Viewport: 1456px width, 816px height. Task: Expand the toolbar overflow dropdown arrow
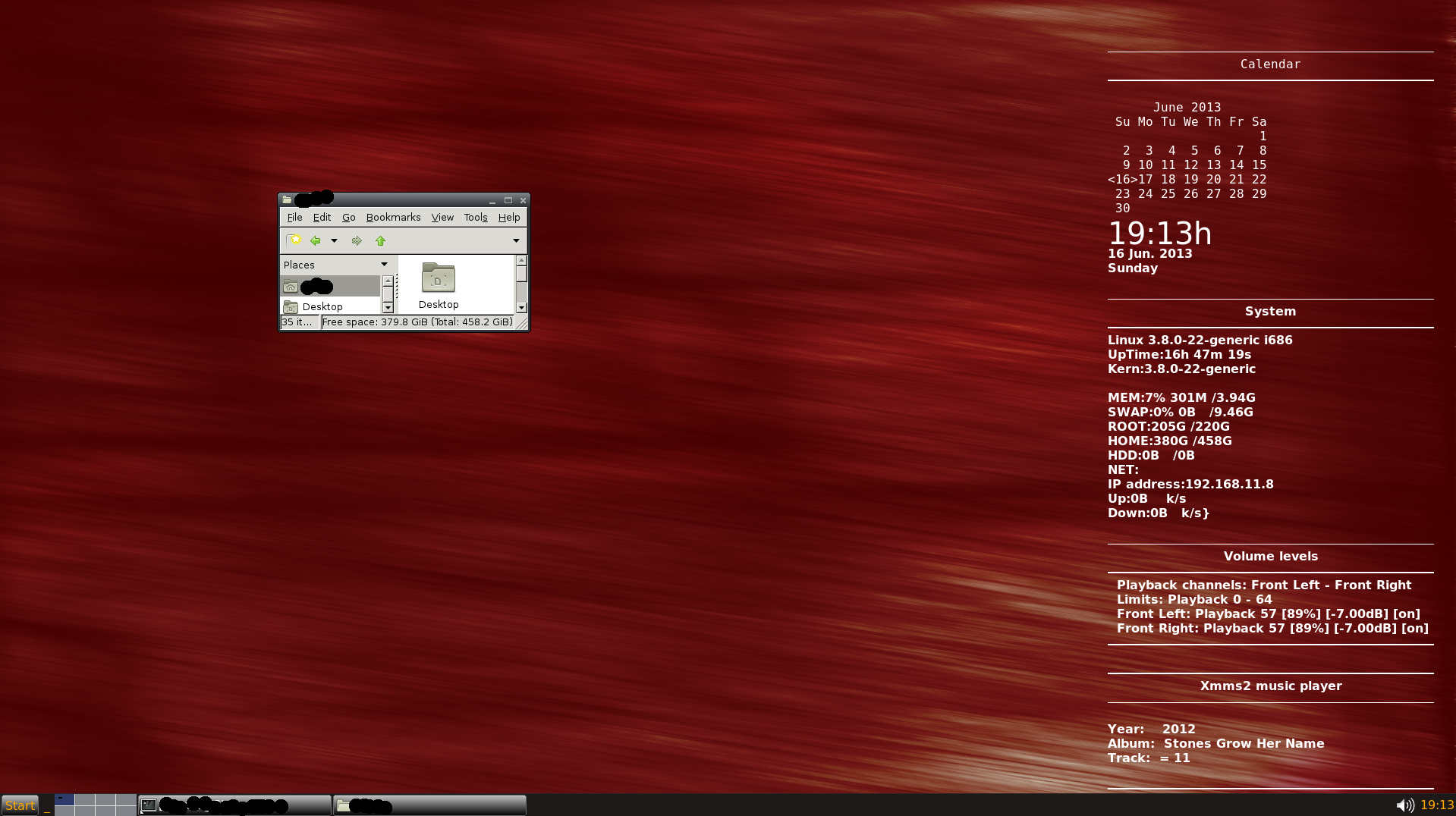[516, 240]
